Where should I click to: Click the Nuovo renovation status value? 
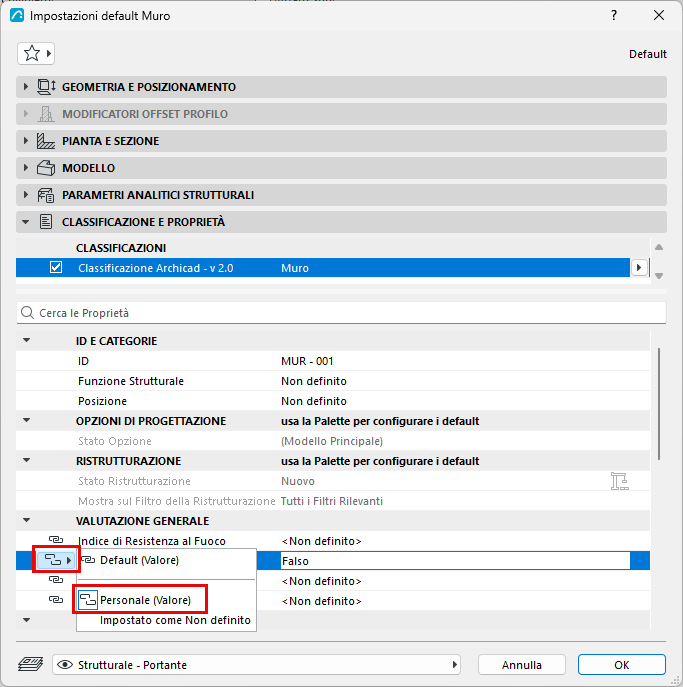297,481
